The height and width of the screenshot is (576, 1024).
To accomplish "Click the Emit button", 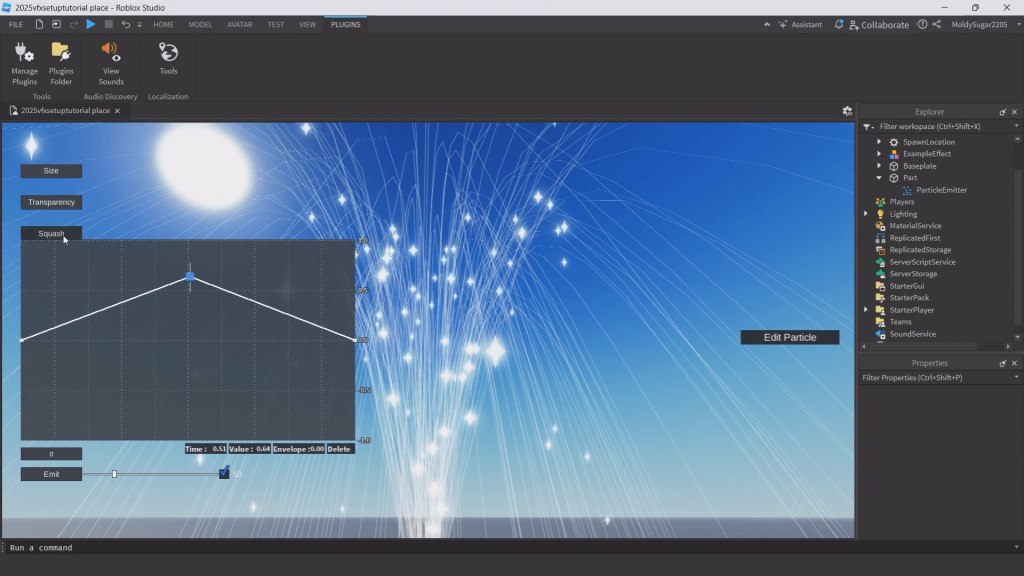I will (x=51, y=474).
